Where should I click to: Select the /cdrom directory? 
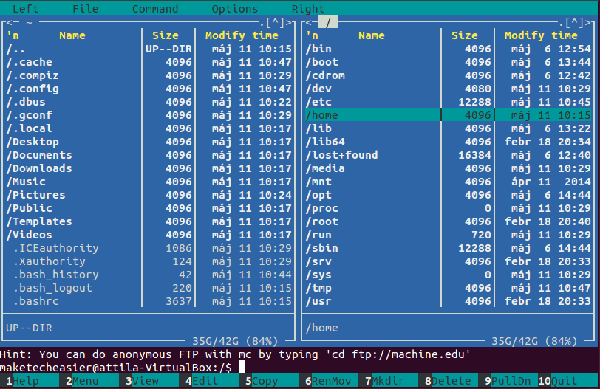coord(448,76)
